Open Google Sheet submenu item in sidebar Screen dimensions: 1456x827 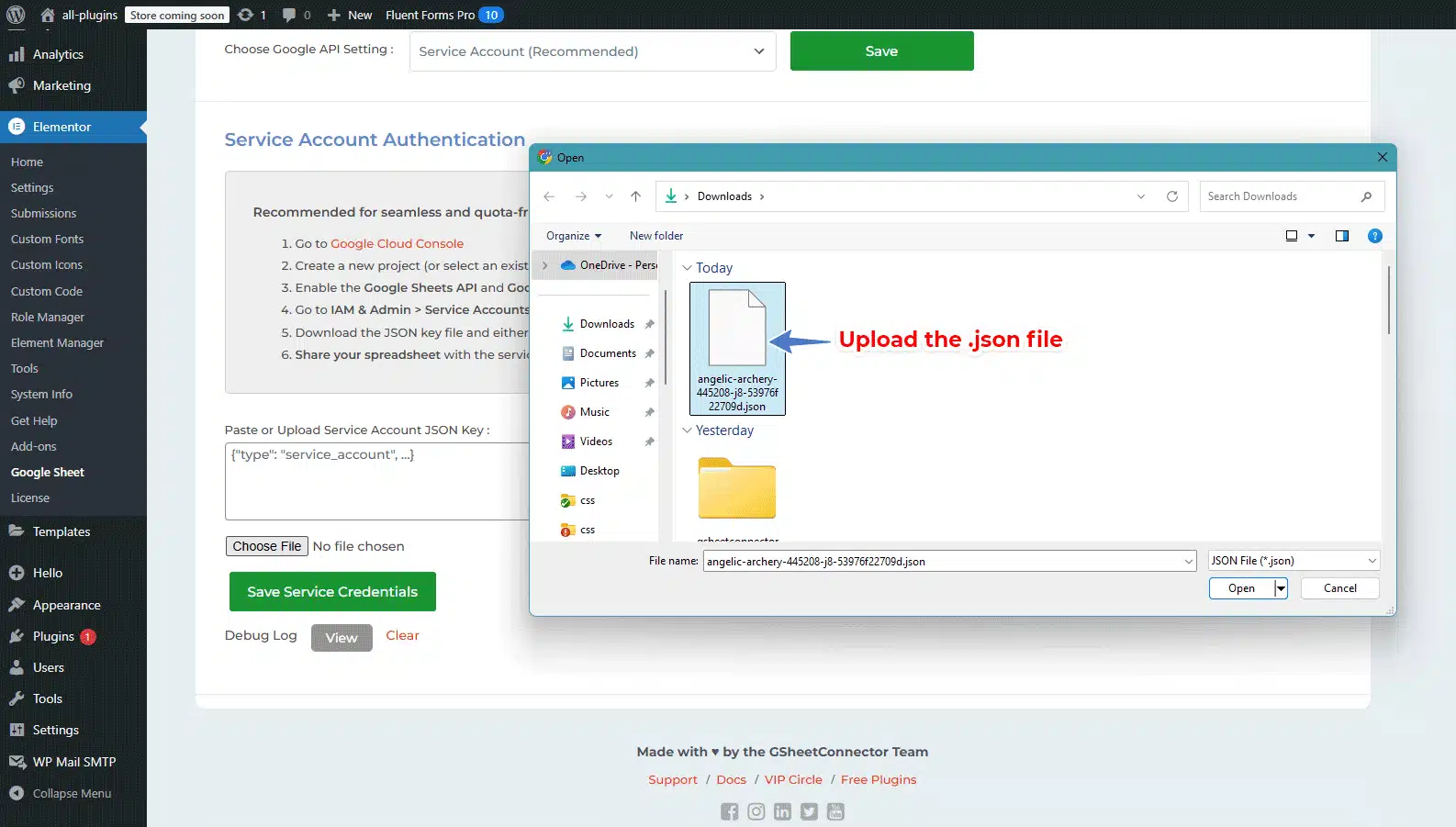[x=48, y=472]
